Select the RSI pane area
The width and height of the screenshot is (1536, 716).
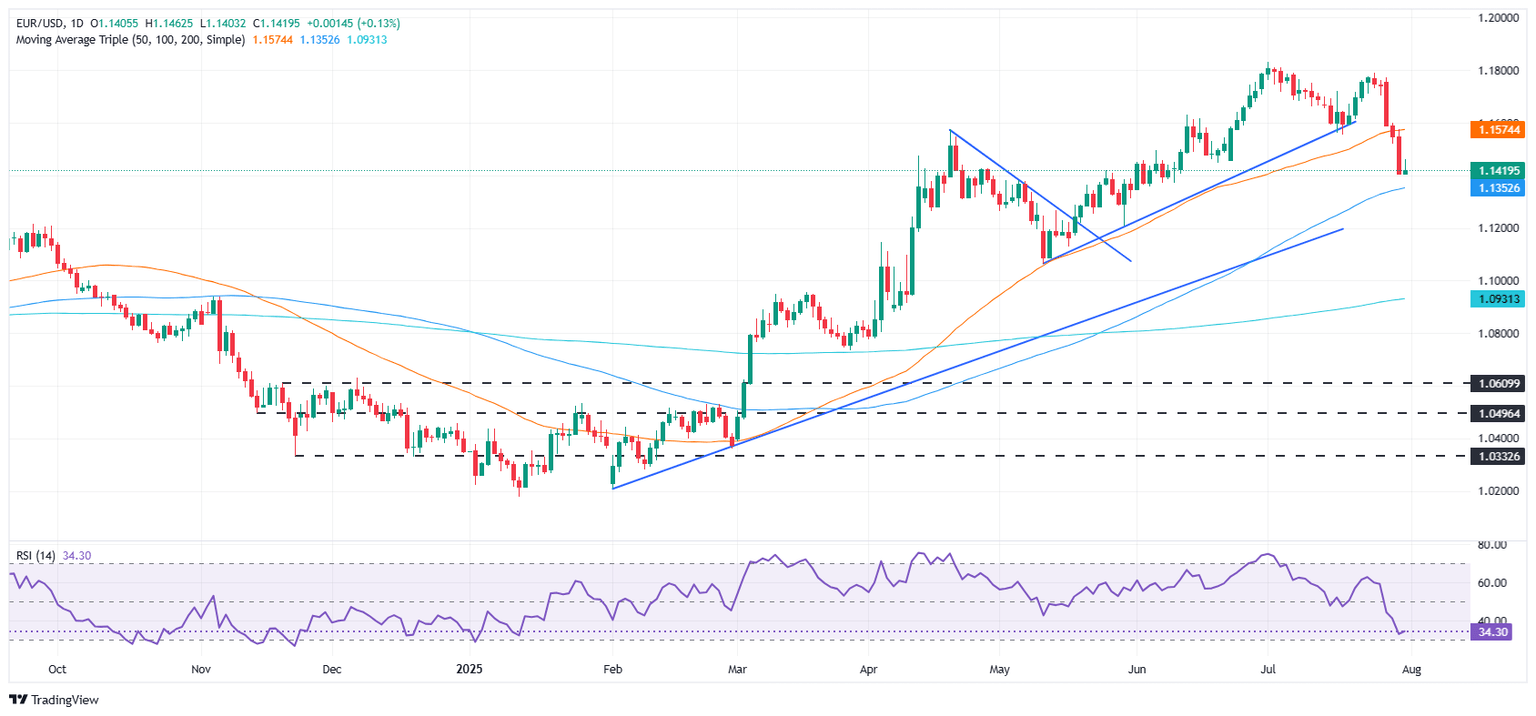[700, 595]
